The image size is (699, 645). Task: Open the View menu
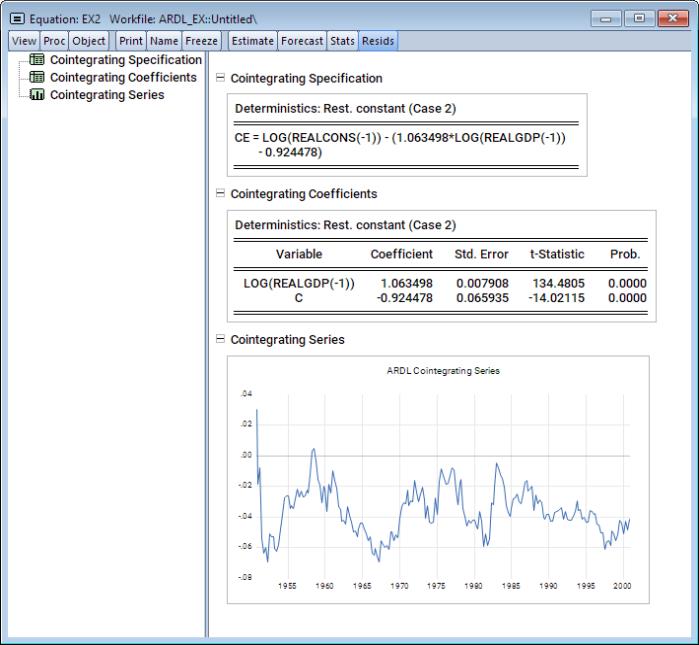[24, 41]
